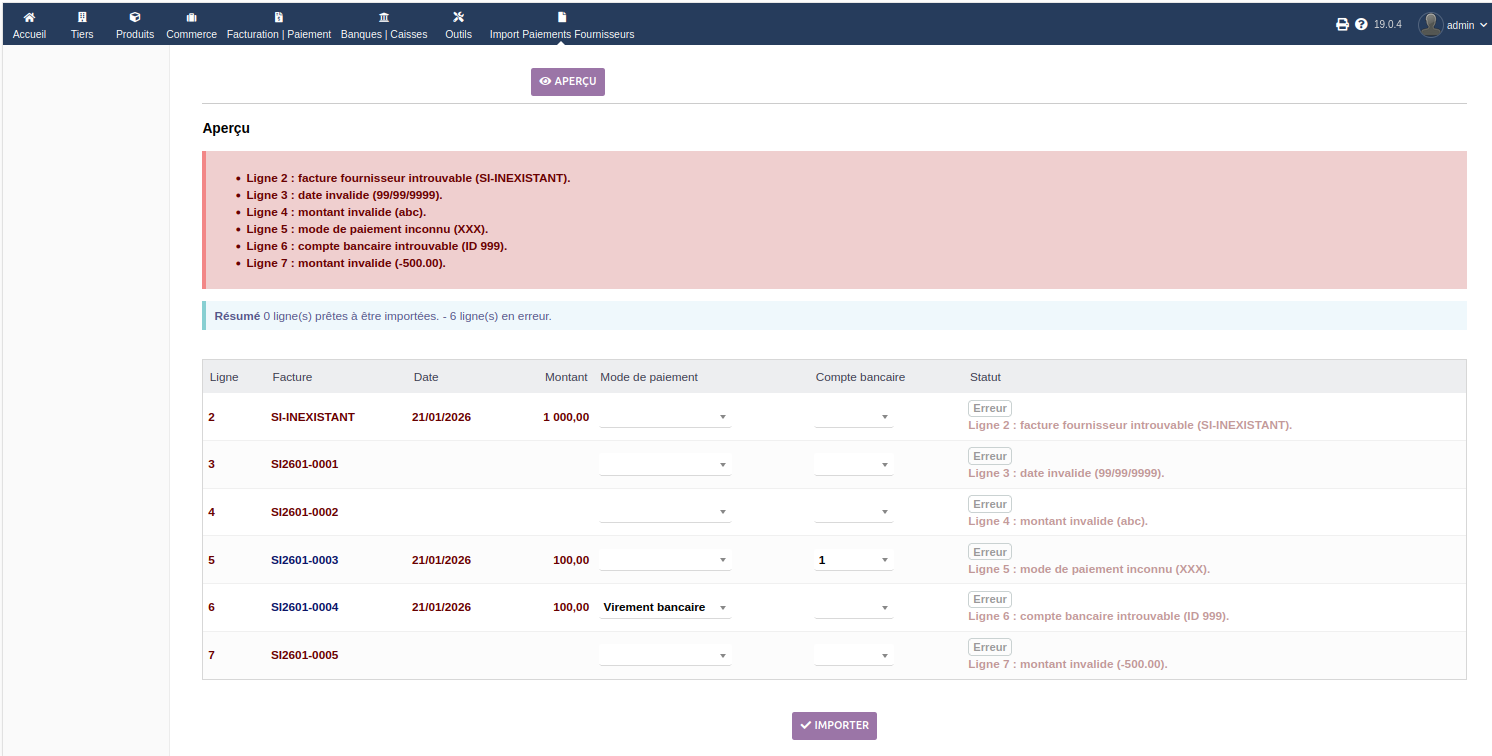Viewport: 1492px width, 756px height.
Task: Click the Facturation | Paiement invoice icon
Action: pyautogui.click(x=278, y=17)
